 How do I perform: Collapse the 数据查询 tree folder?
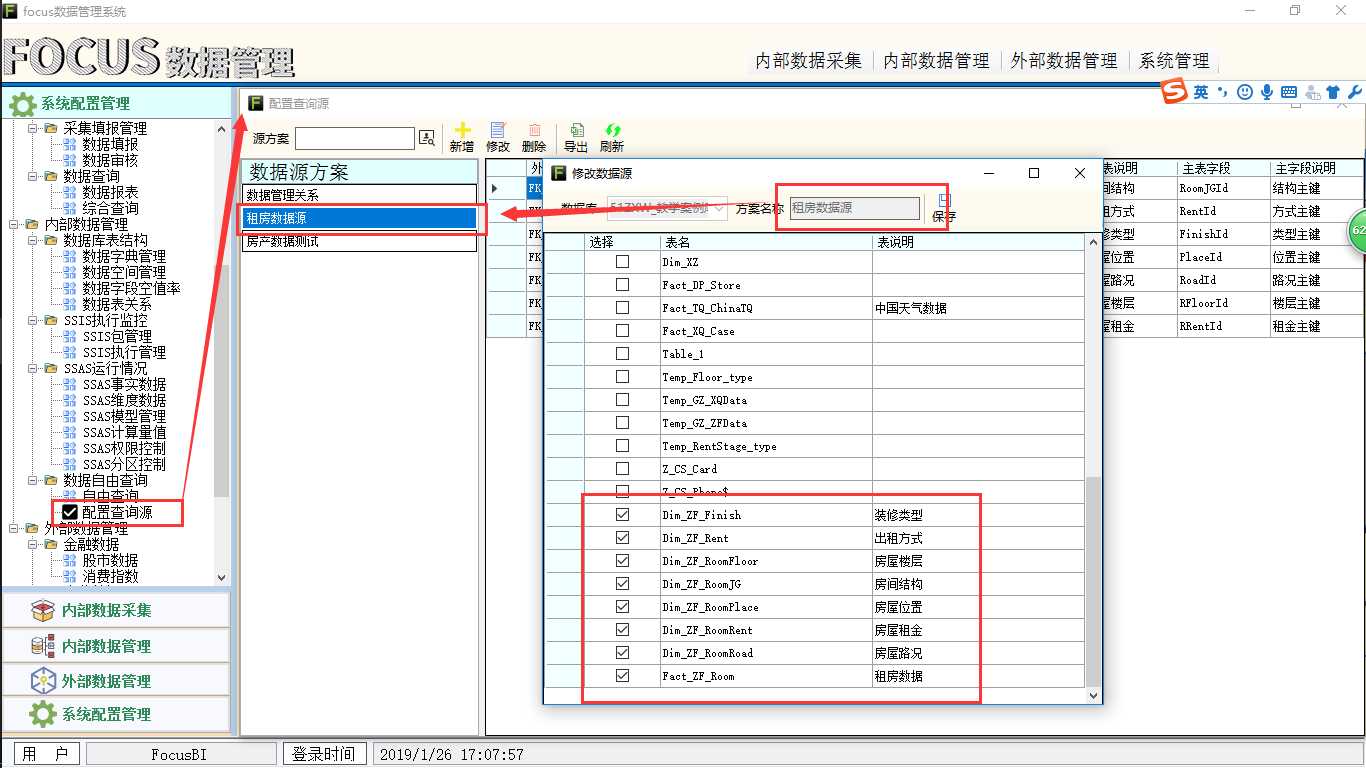tap(32, 176)
